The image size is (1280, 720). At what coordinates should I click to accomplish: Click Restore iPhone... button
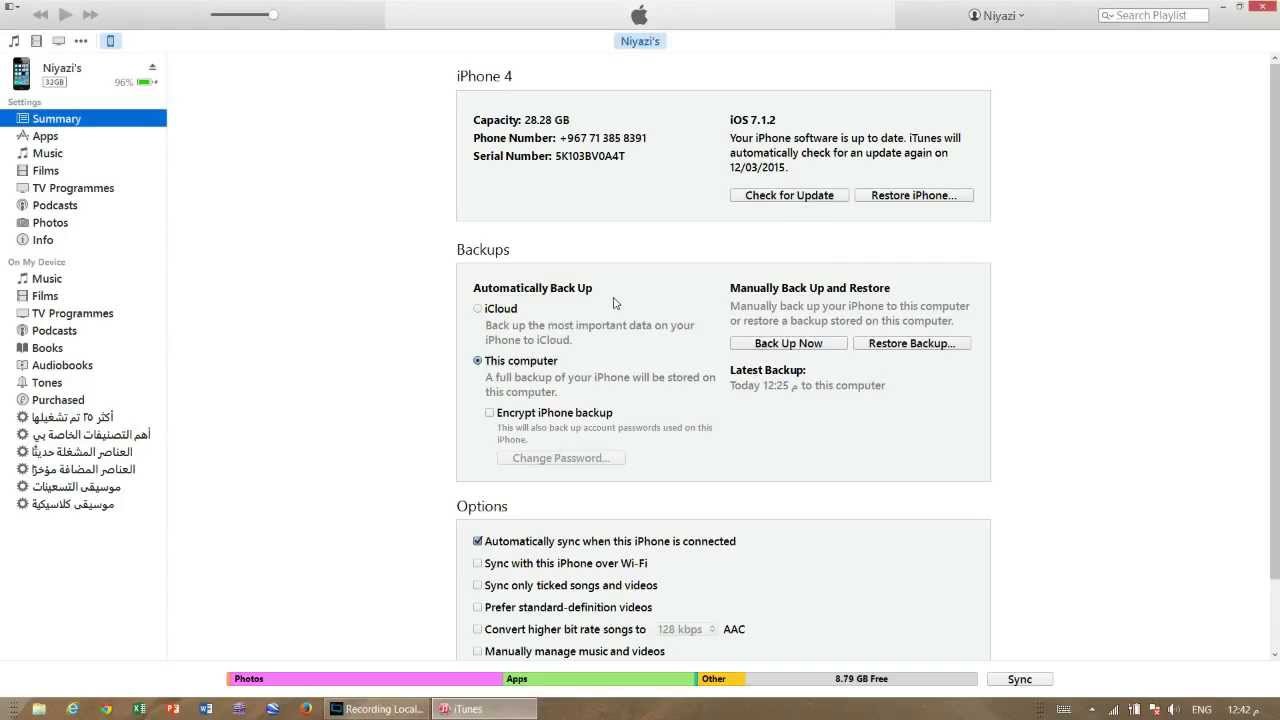pyautogui.click(x=914, y=195)
